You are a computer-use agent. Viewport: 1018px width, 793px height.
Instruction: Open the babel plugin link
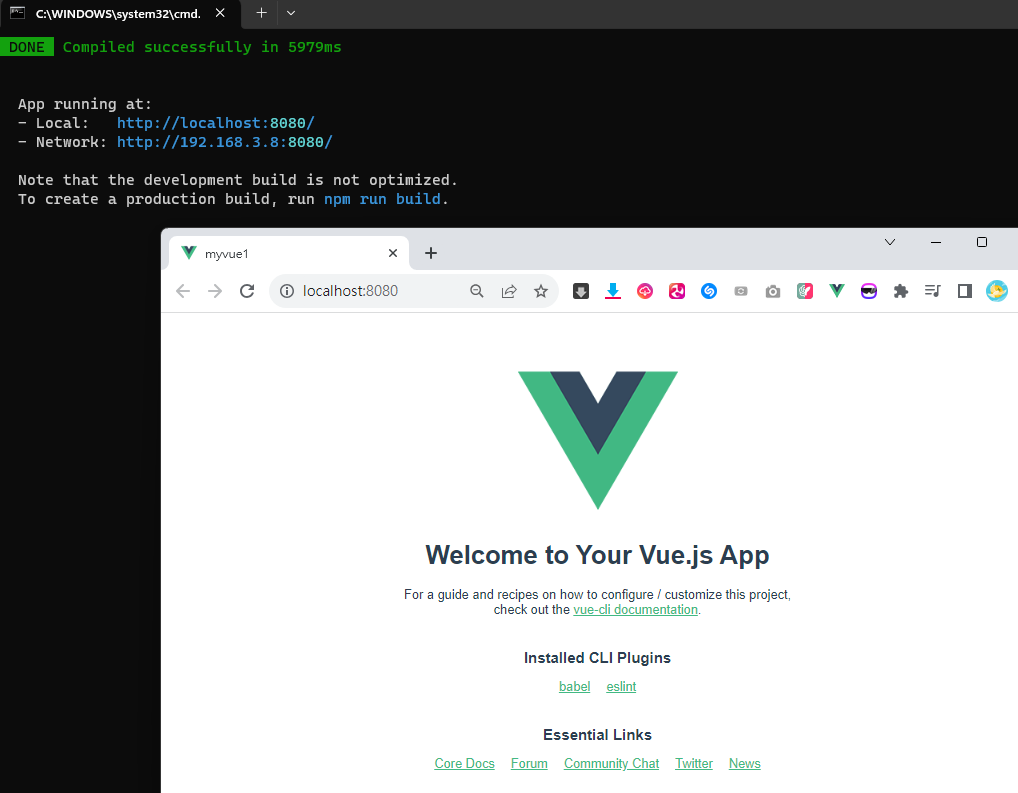(575, 686)
